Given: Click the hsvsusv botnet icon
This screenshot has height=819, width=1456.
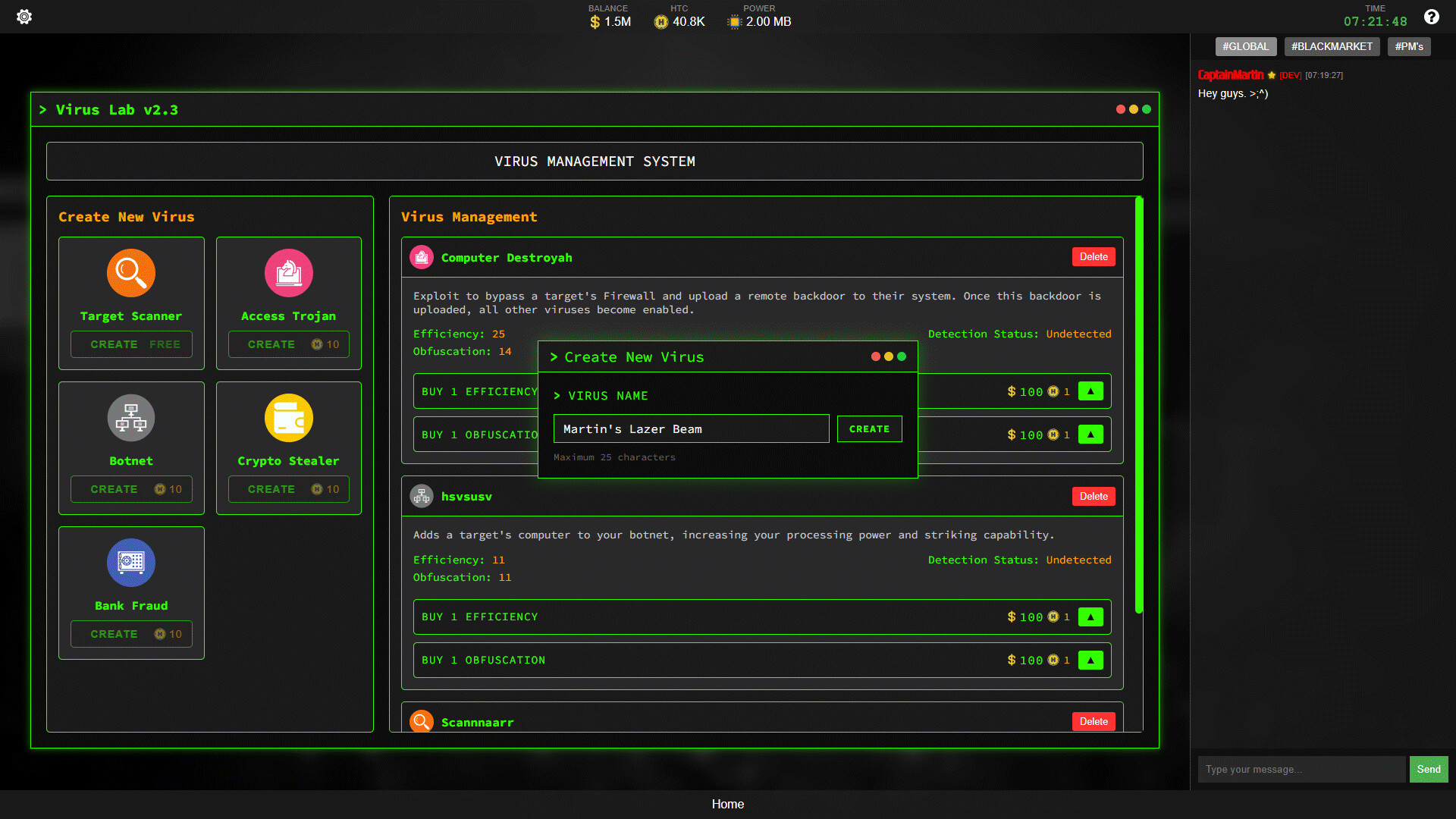Looking at the screenshot, I should [422, 496].
